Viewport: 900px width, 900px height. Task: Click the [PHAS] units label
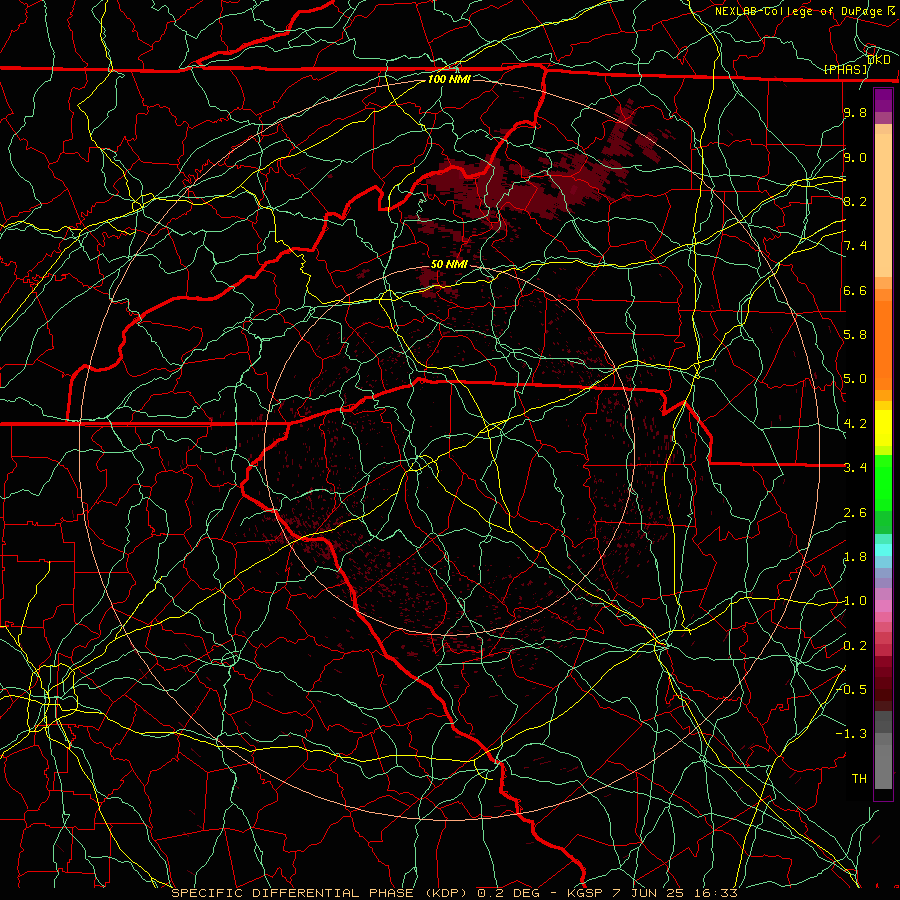846,69
